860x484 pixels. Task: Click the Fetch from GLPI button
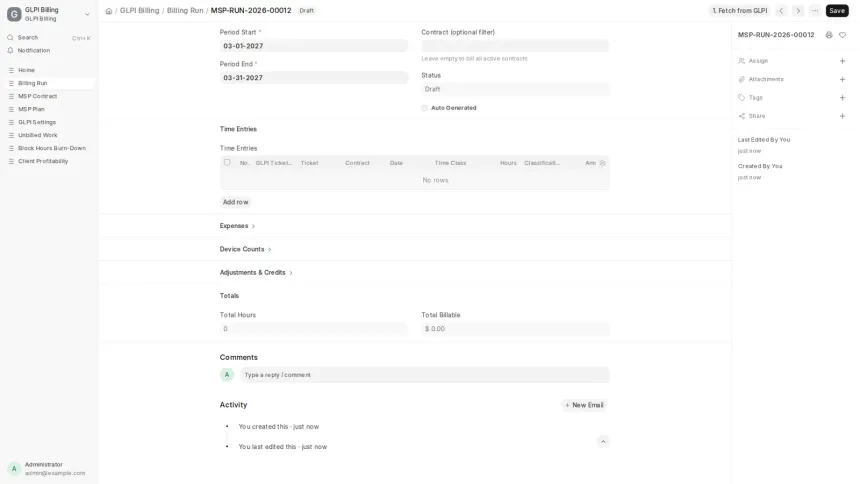click(739, 10)
